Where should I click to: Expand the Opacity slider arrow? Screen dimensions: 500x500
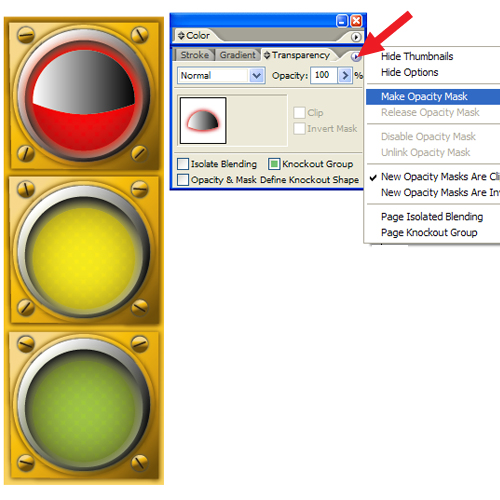click(x=345, y=75)
